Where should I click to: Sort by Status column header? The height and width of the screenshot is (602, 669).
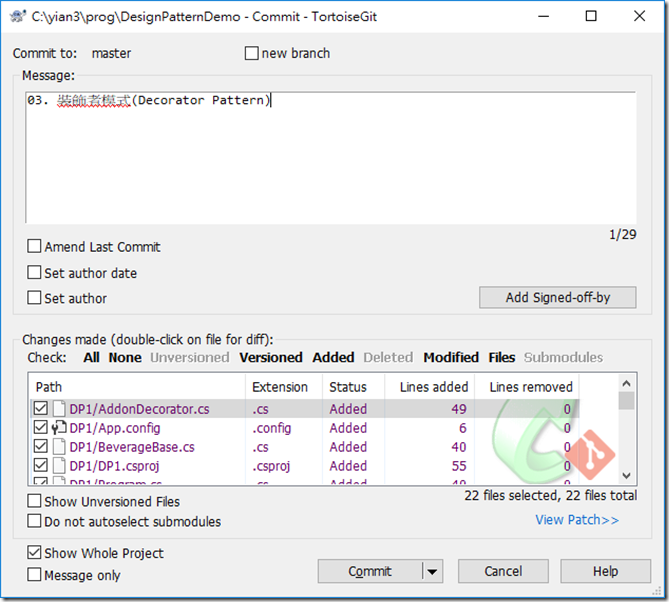point(354,387)
